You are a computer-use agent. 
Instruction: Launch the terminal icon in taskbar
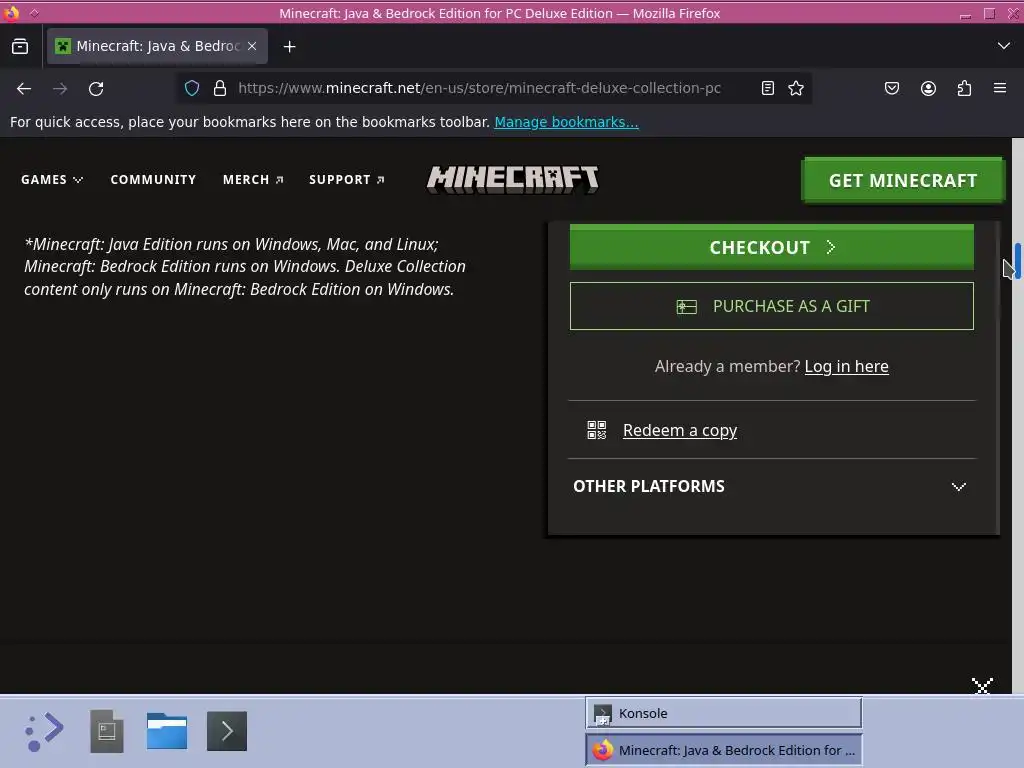point(227,731)
